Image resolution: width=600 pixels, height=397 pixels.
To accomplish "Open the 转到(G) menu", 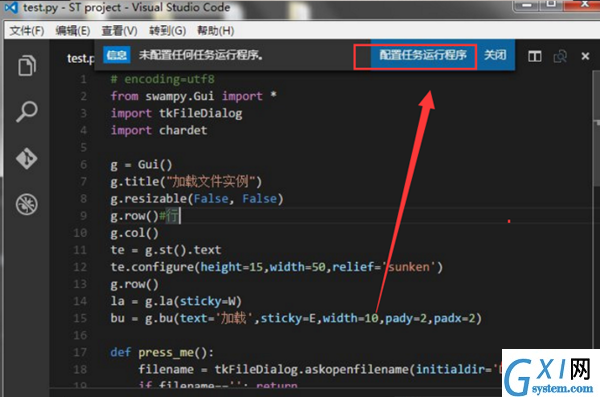I will click(167, 31).
